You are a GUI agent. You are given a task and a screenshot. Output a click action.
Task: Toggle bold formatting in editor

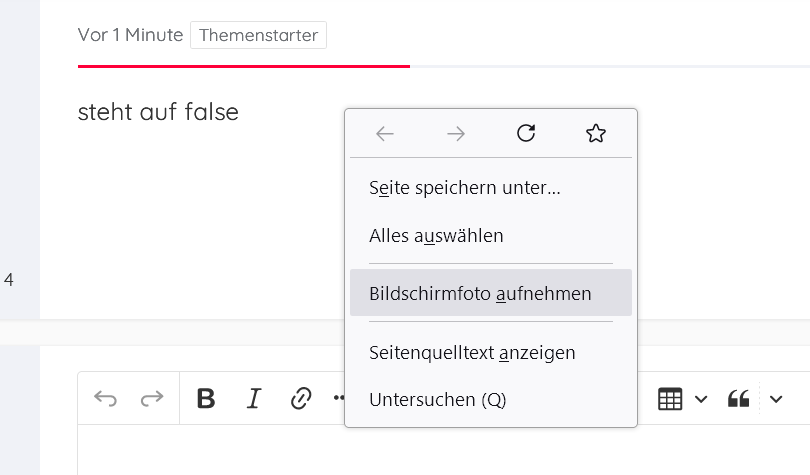206,399
